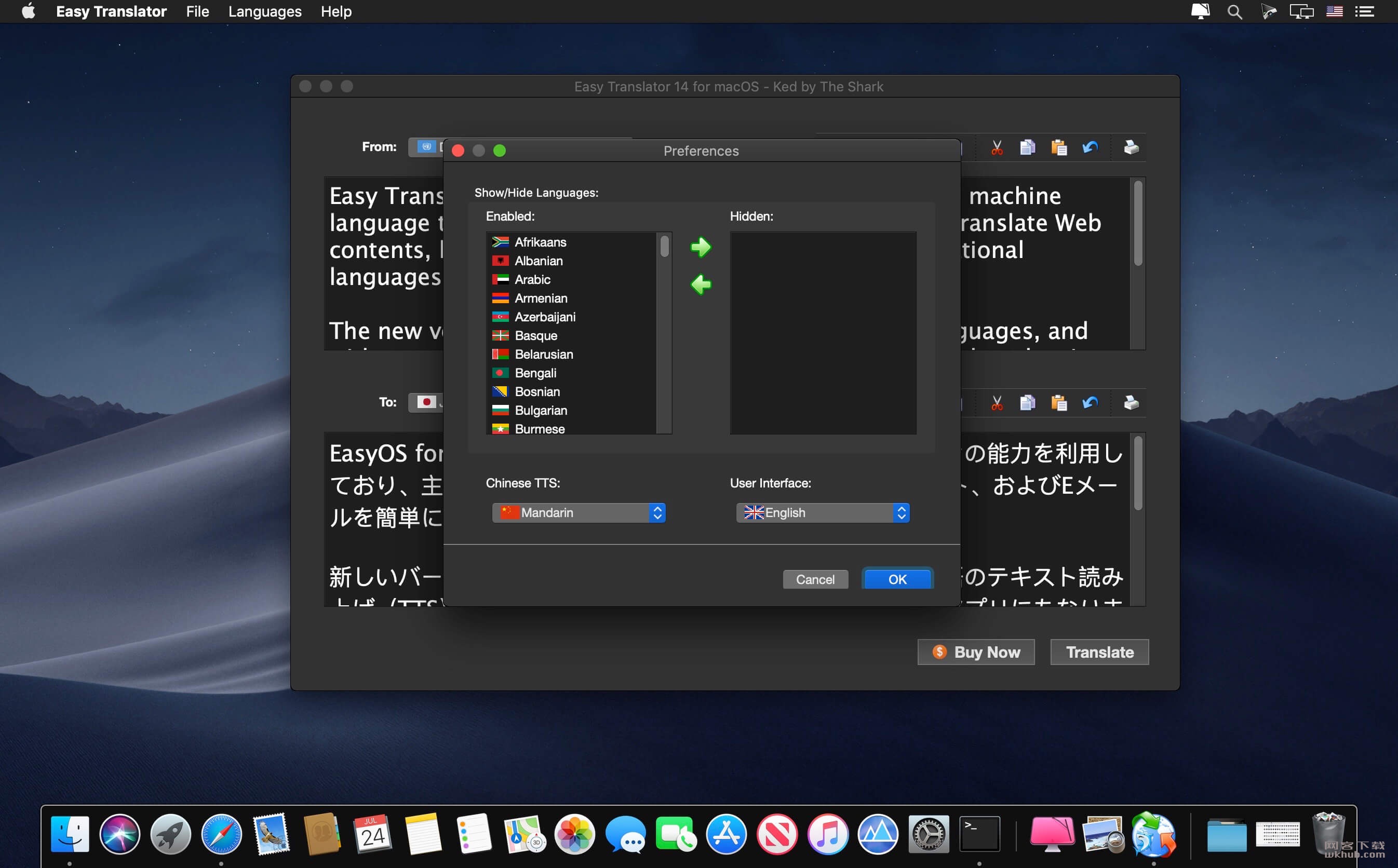
Task: Click the undo arrow icon in To toolbar
Action: [1090, 403]
